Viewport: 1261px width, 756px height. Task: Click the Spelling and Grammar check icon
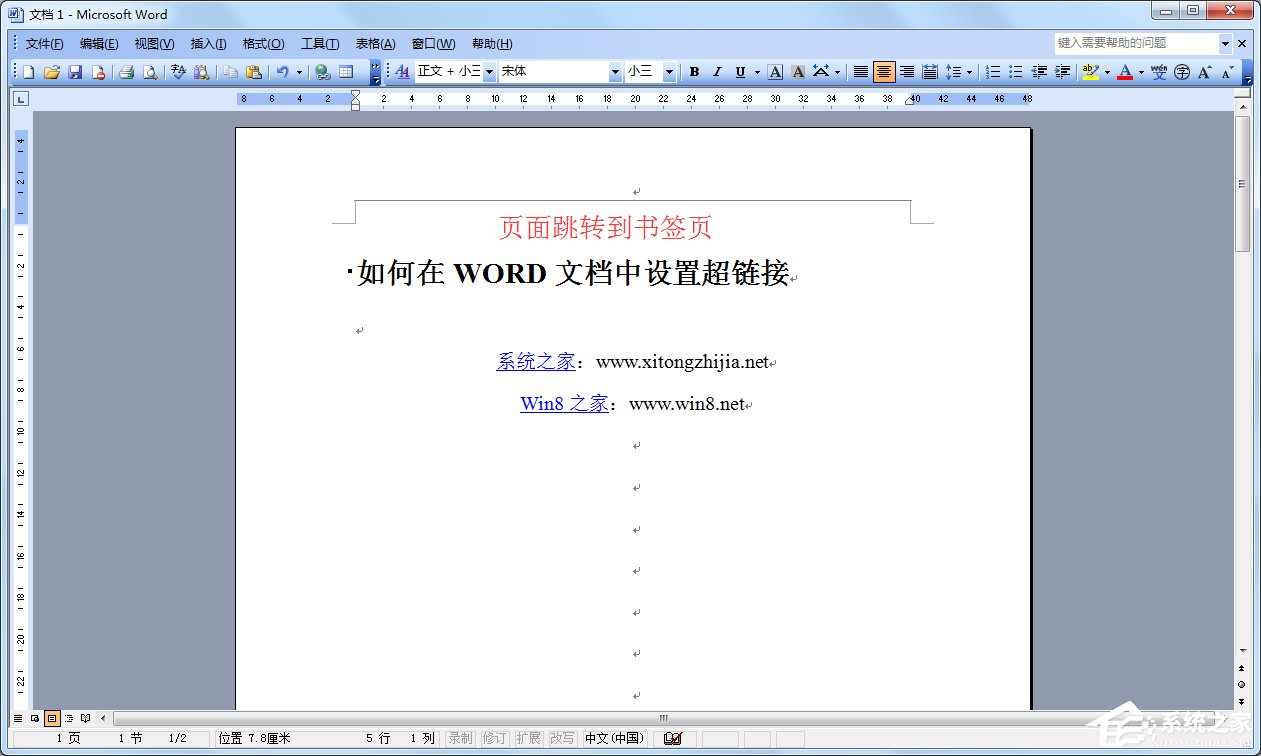(x=178, y=71)
